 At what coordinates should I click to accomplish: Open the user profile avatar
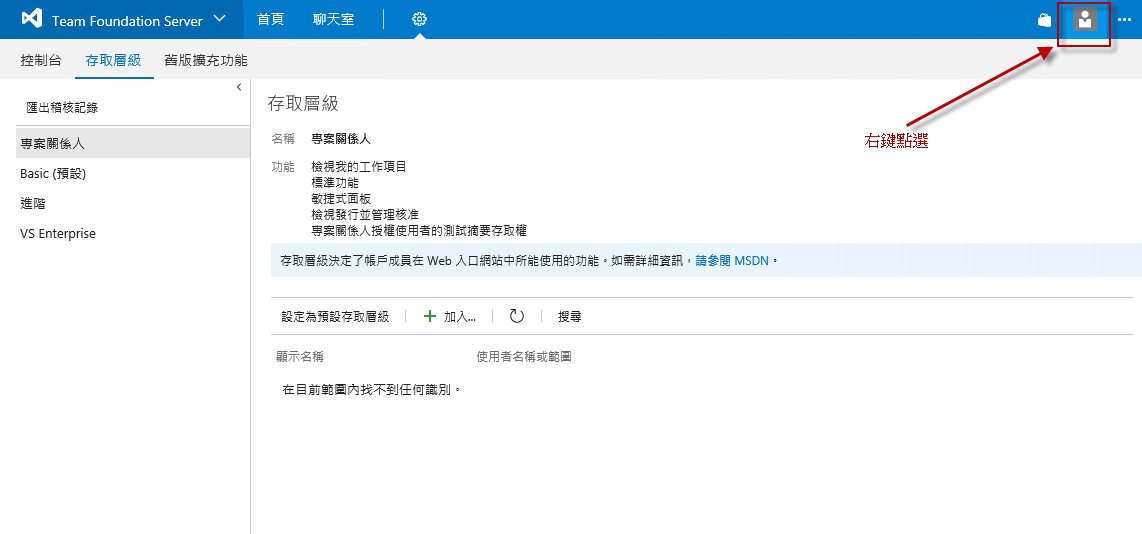click(x=1084, y=20)
